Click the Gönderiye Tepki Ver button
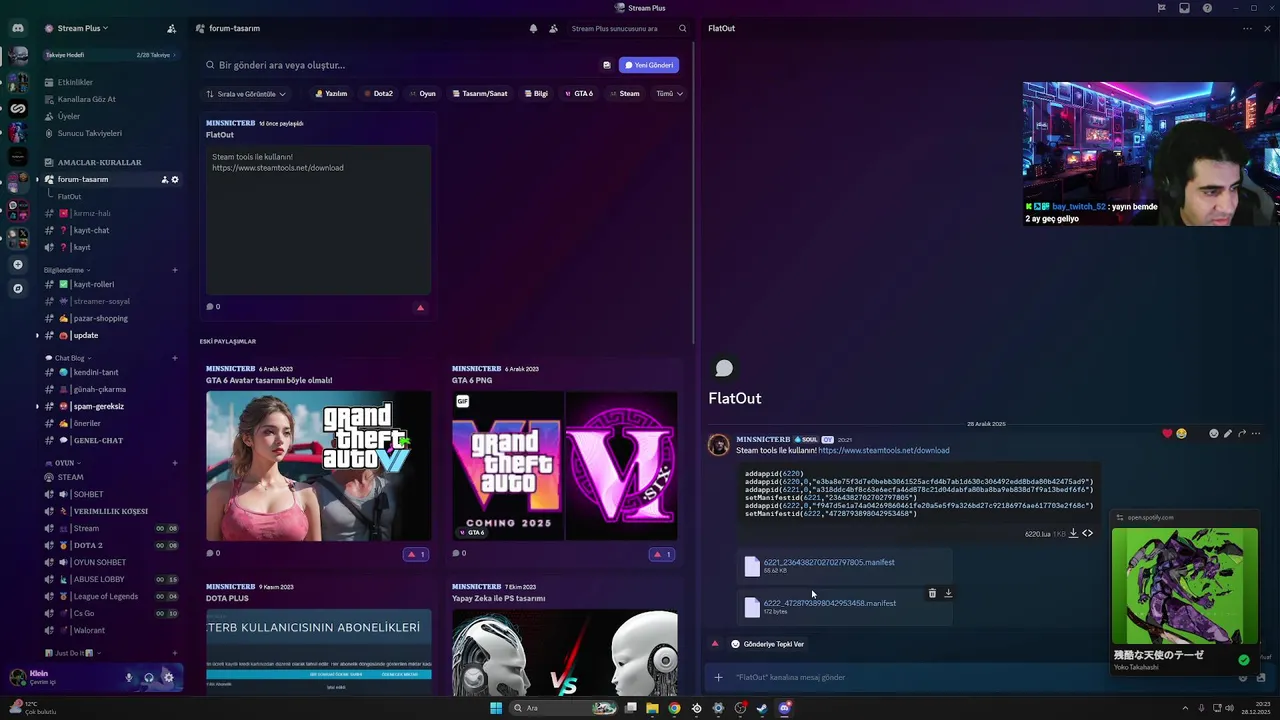Screen dimensions: 1280x720 pyautogui.click(x=768, y=644)
